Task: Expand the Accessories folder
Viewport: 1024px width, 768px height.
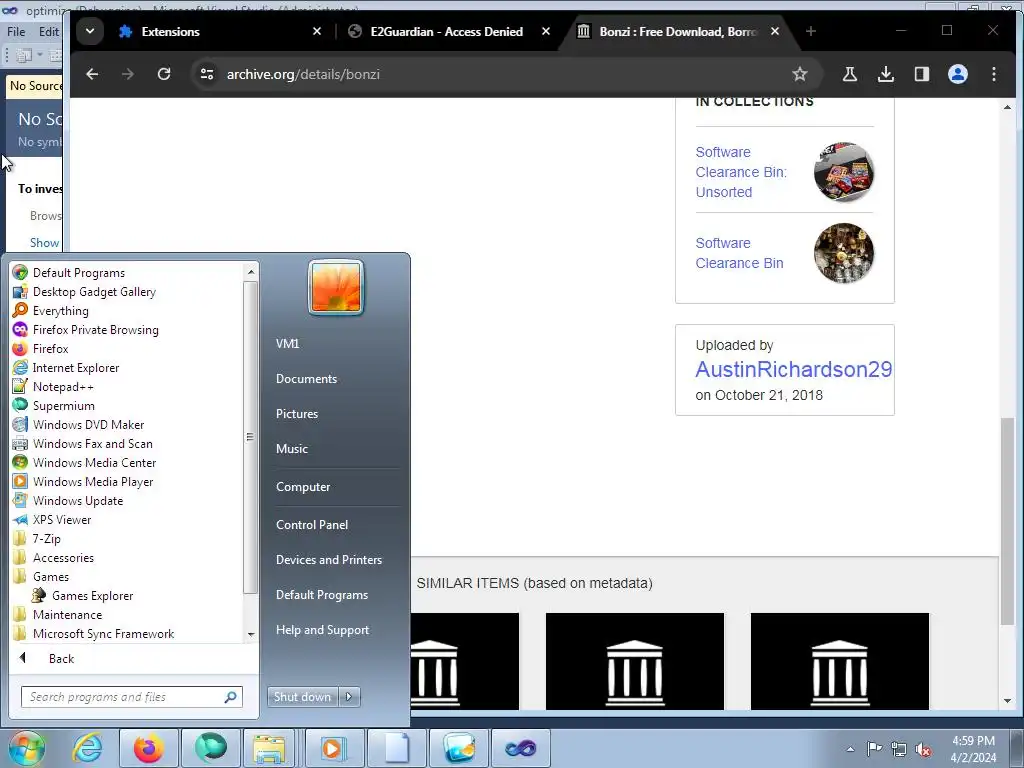Action: coord(63,558)
